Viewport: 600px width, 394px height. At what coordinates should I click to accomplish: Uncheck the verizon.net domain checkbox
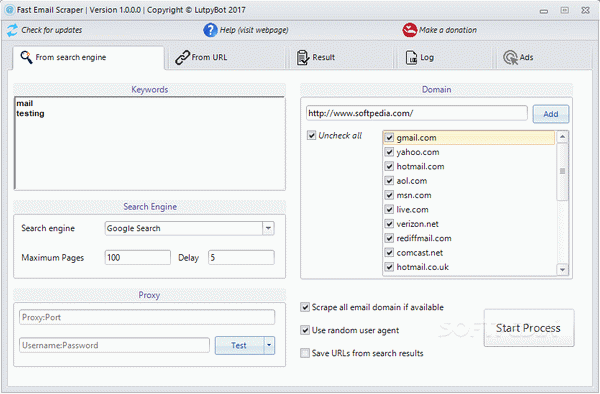[389, 224]
